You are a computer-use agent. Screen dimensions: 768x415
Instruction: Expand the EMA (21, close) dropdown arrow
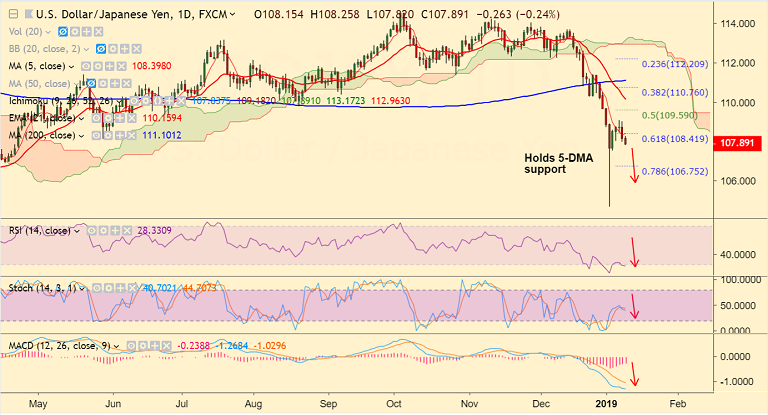click(x=82, y=119)
